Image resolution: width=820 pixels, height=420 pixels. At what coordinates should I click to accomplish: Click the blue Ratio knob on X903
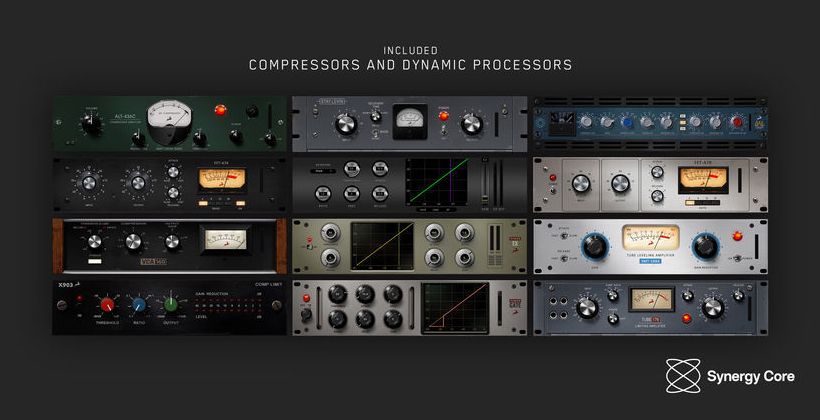(x=139, y=305)
